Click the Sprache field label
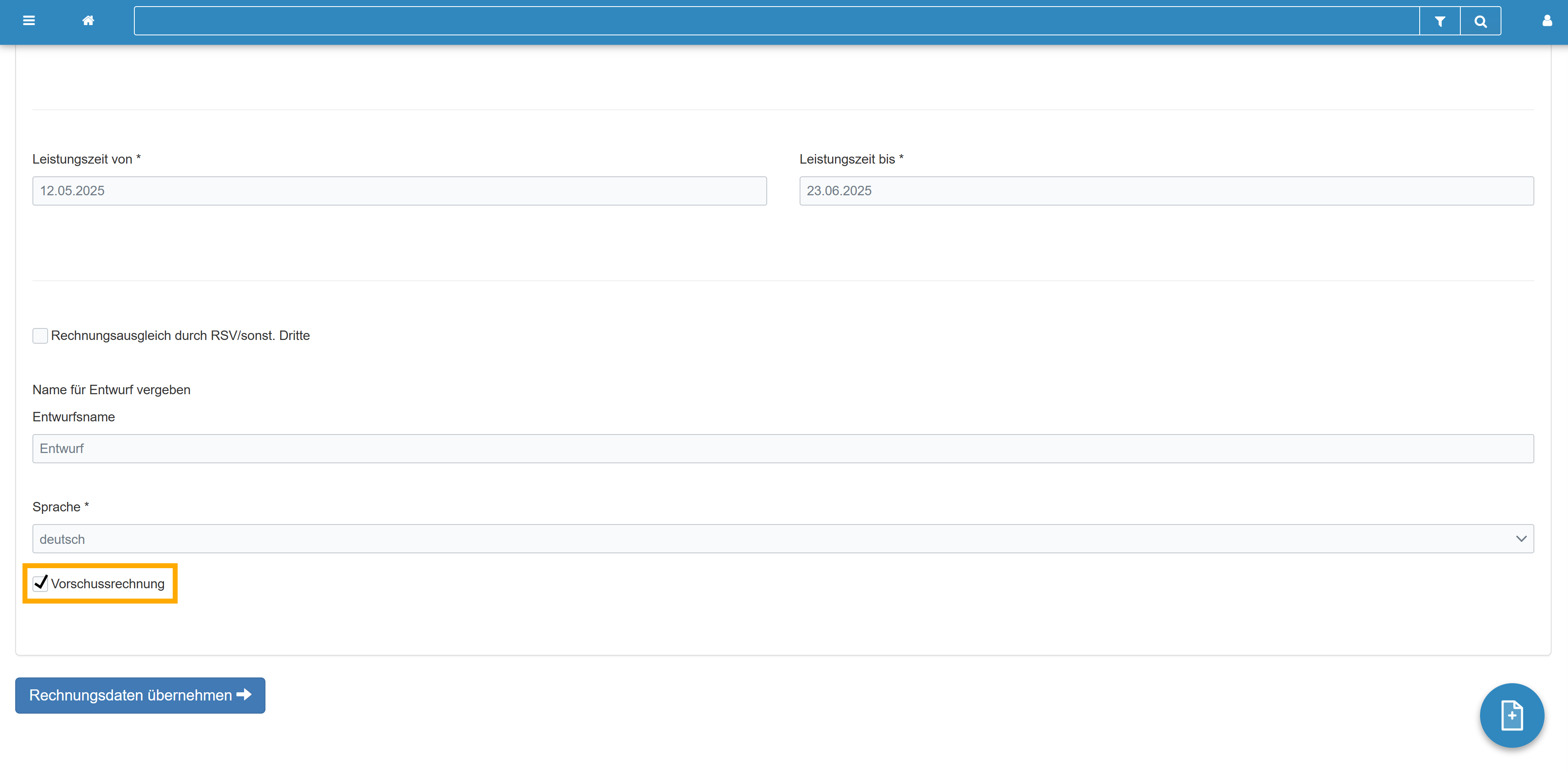 [x=56, y=507]
